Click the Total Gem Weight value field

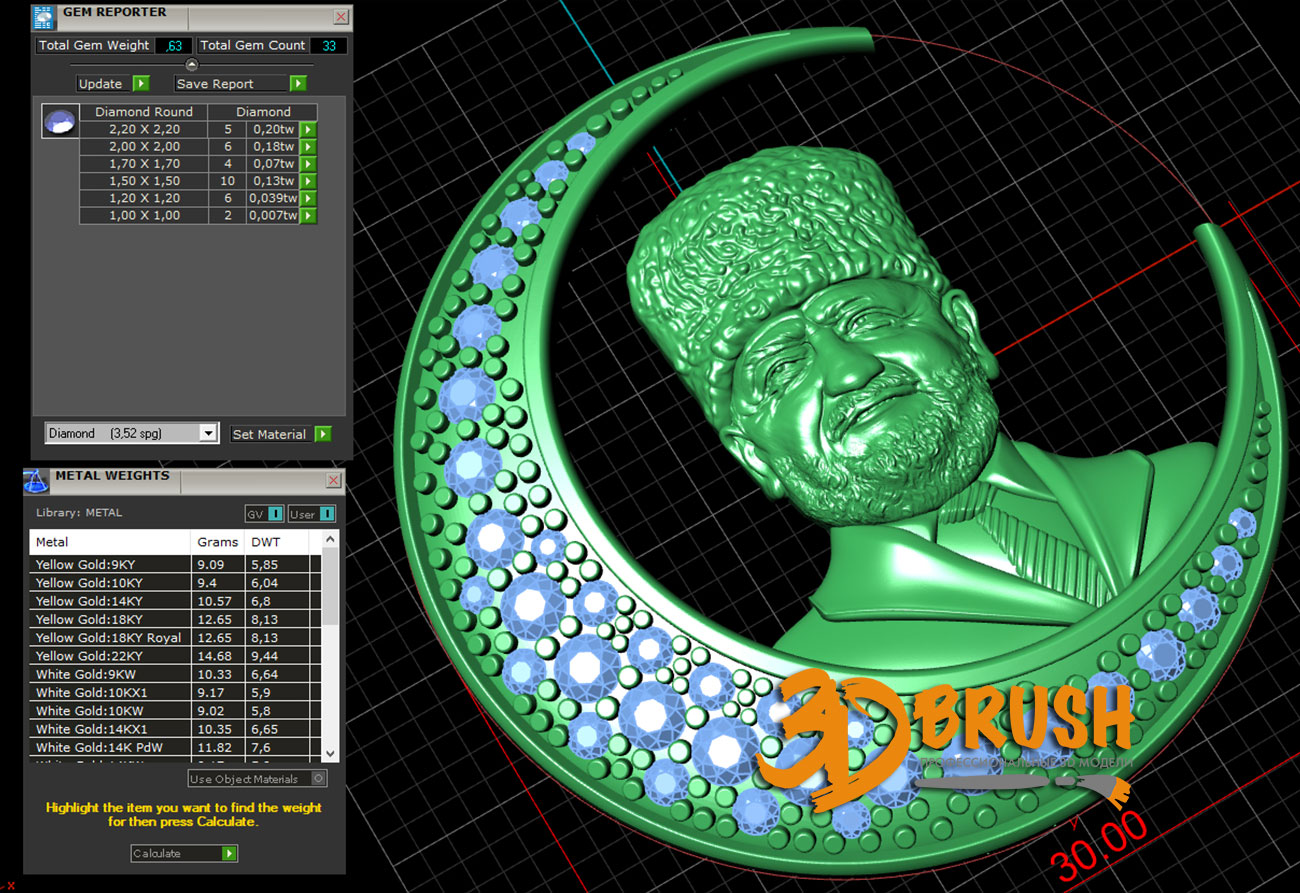tap(175, 46)
